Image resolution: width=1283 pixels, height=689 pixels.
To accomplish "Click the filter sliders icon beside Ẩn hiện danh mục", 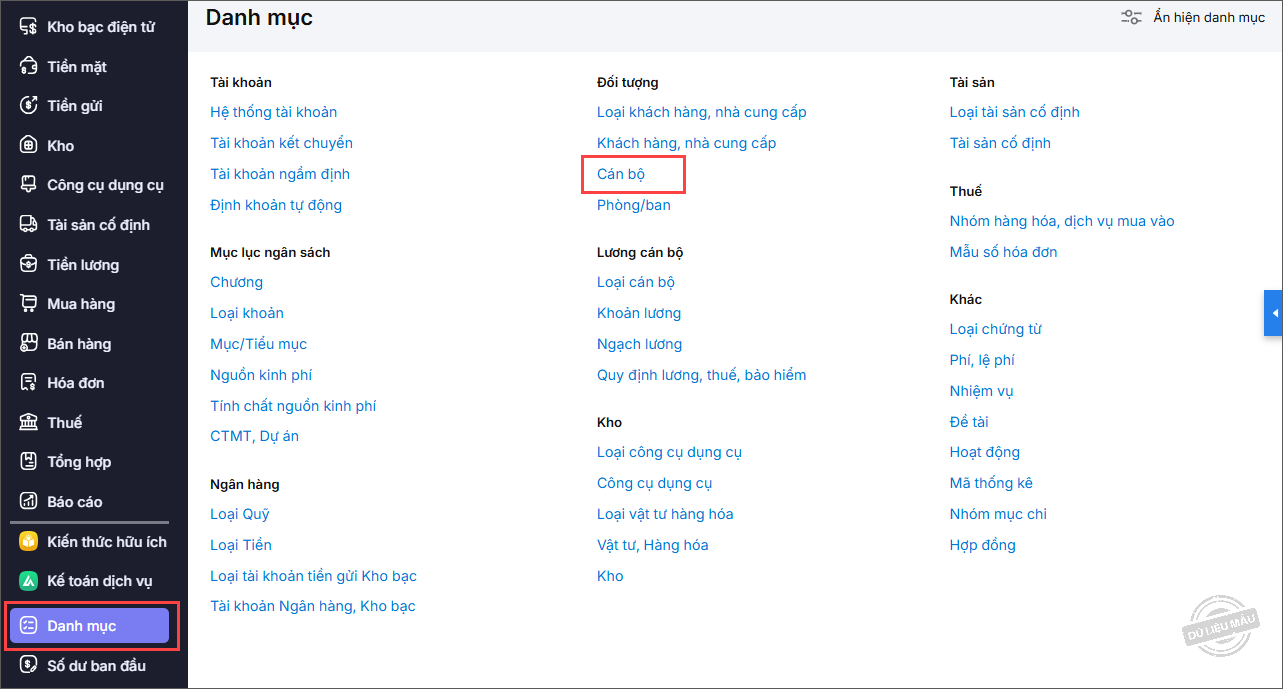I will (1132, 17).
